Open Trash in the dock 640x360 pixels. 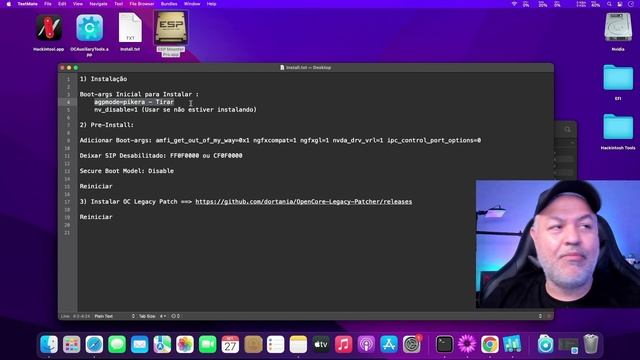[591, 344]
